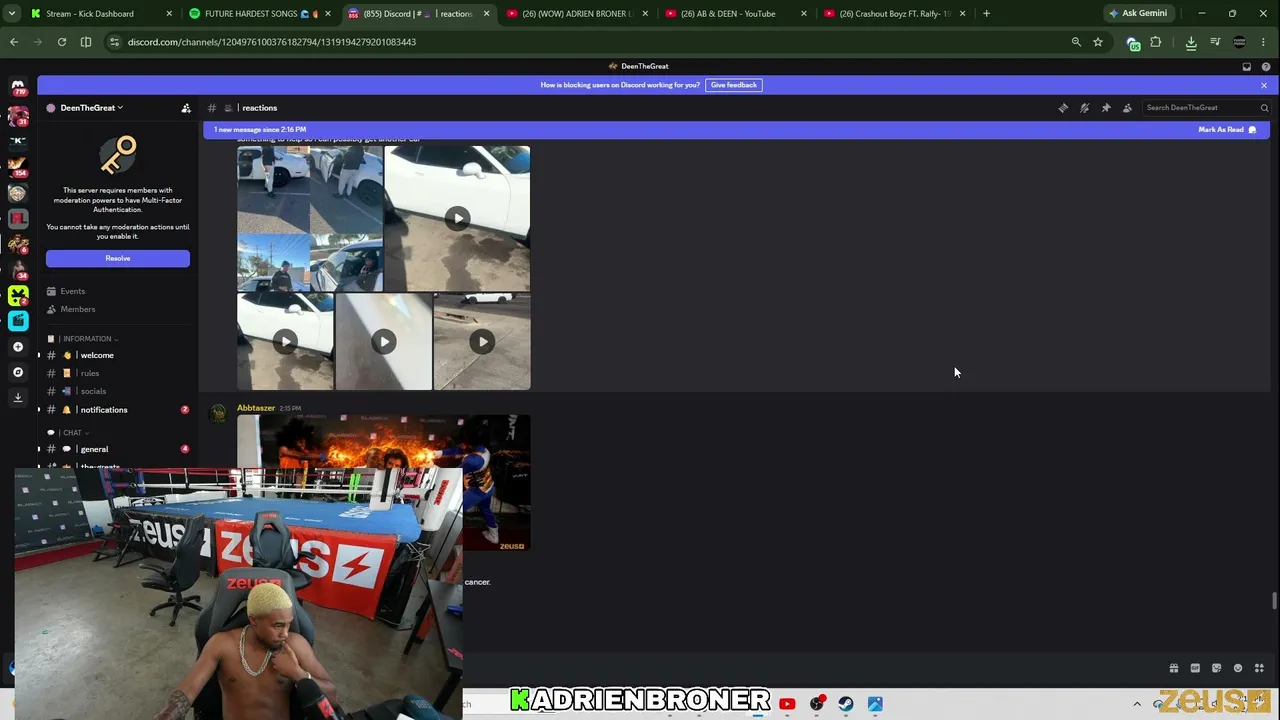This screenshot has height=720, width=1280.
Task: Open the Discord Inbox icon
Action: (x=1247, y=67)
